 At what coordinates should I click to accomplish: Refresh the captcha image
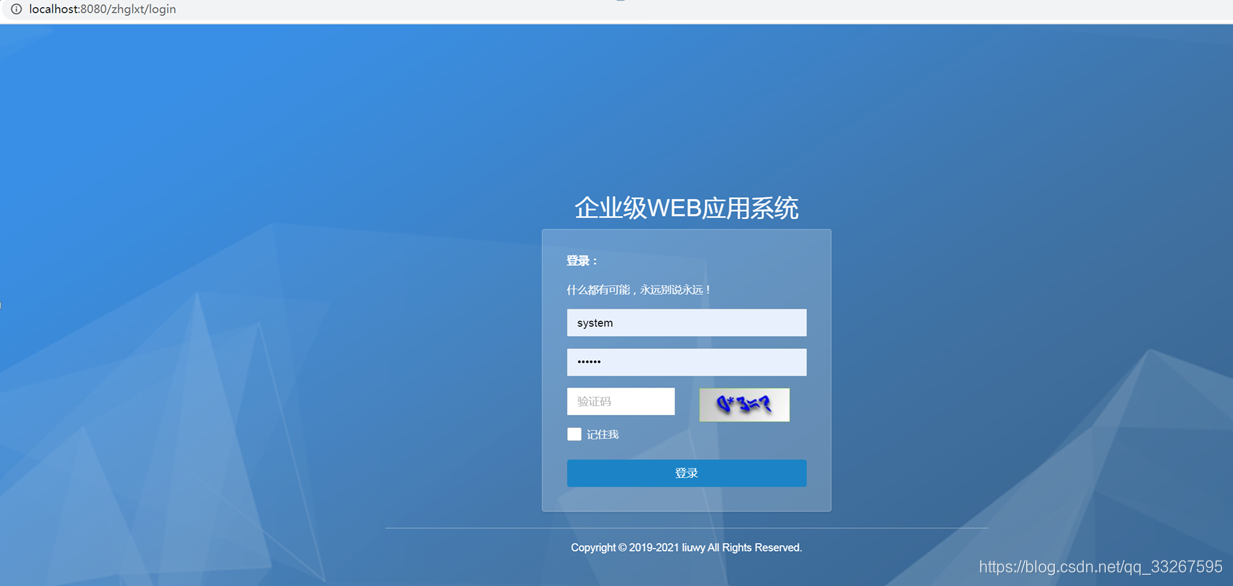744,405
